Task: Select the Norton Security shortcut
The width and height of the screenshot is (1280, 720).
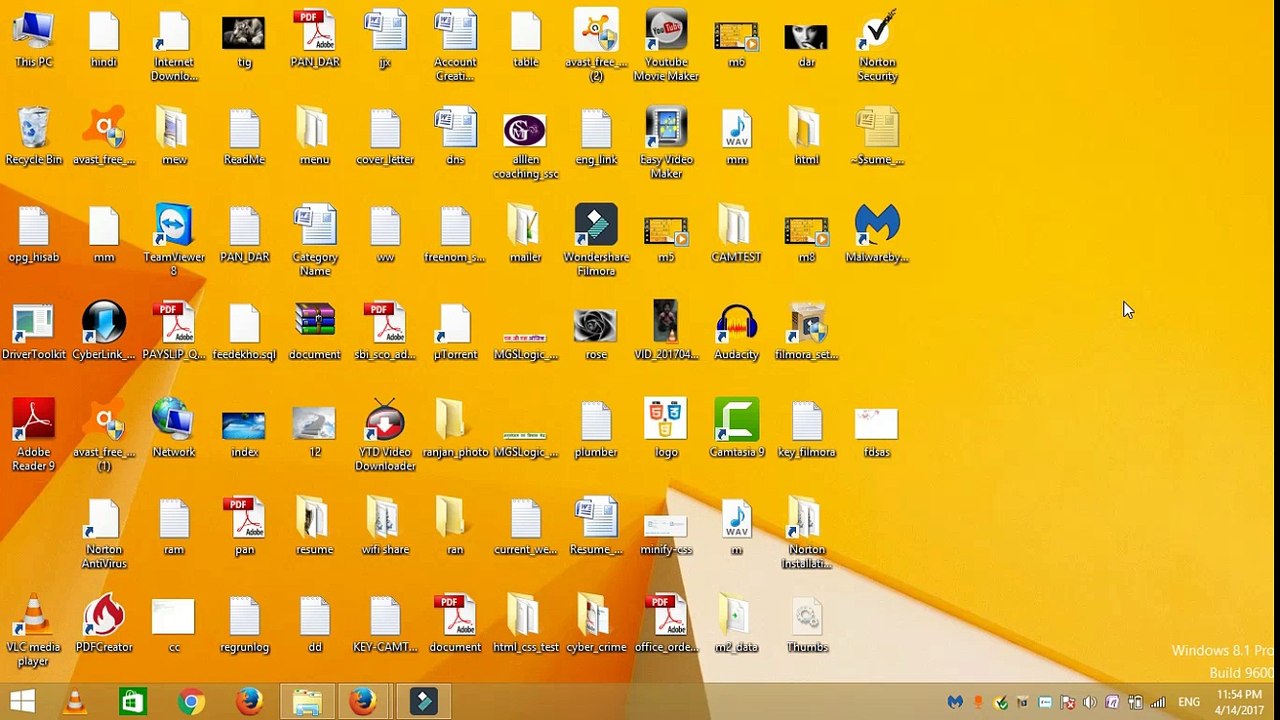Action: click(x=877, y=46)
